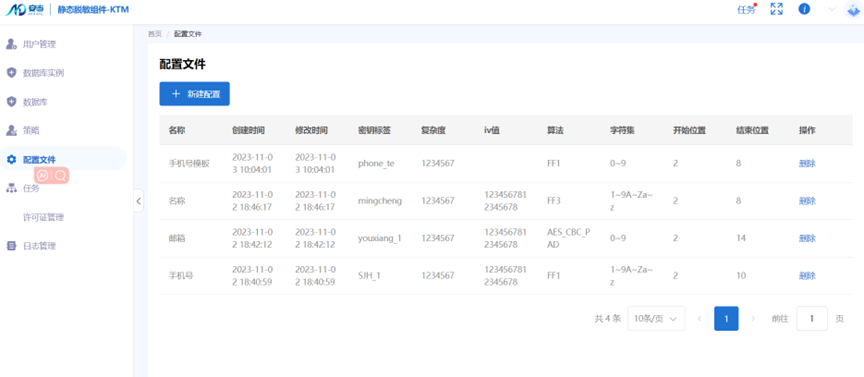
Task: Open the info icon in top bar
Action: (x=804, y=9)
